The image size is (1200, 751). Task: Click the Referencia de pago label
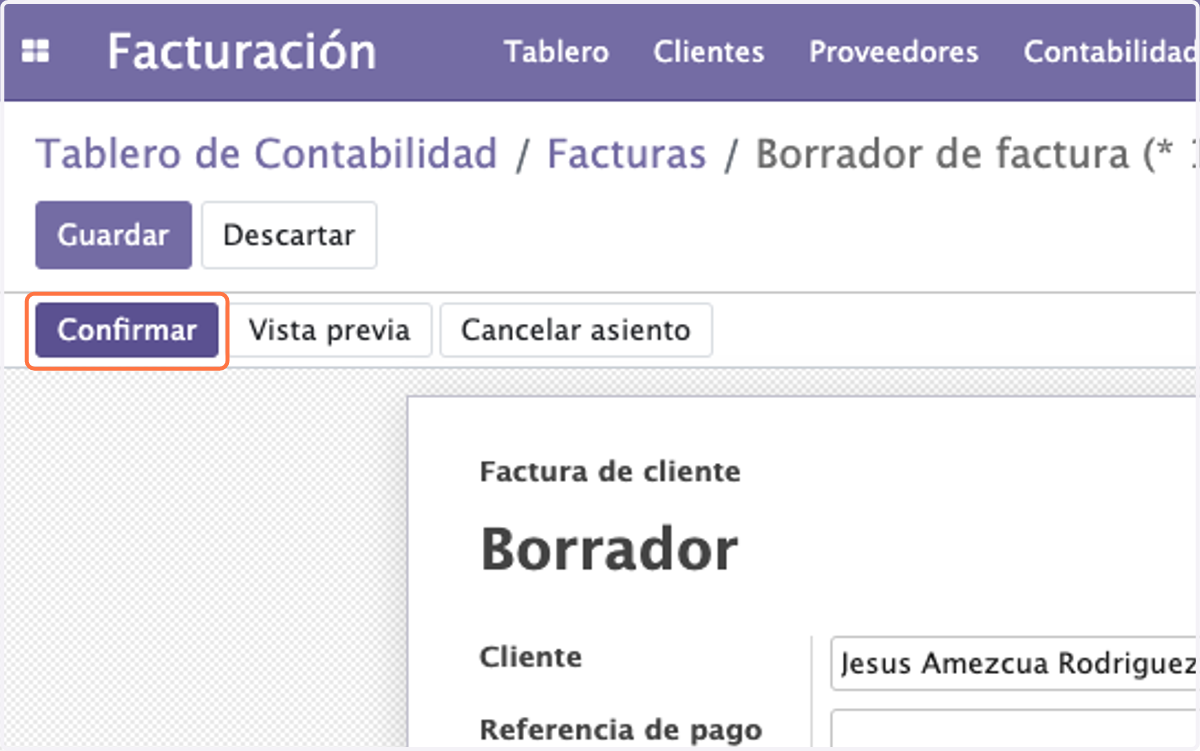(621, 729)
